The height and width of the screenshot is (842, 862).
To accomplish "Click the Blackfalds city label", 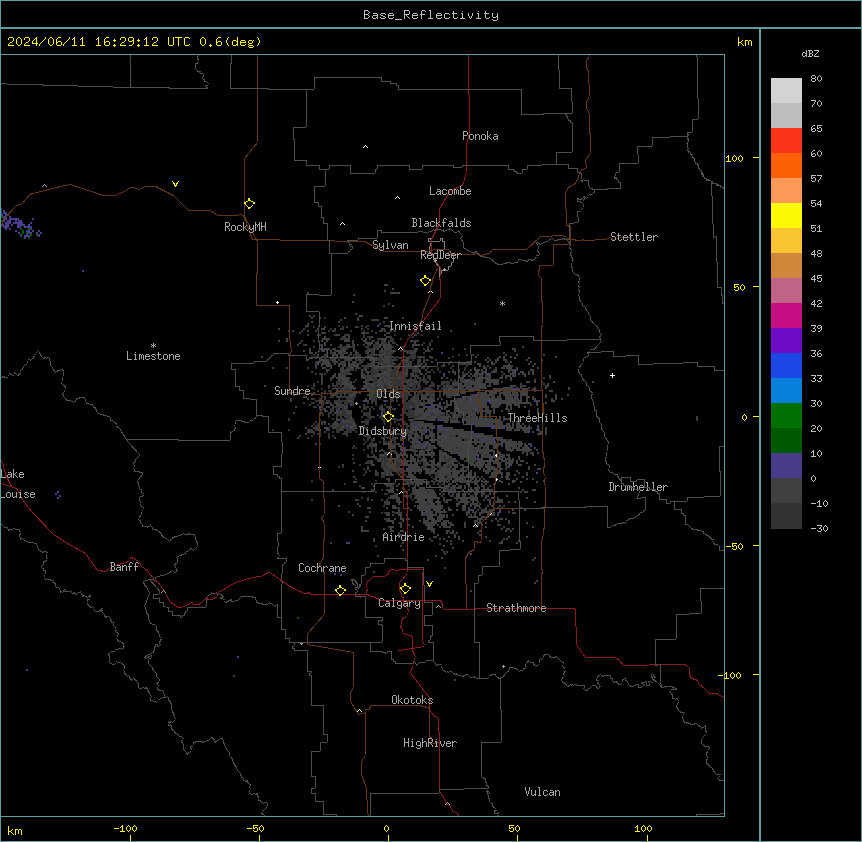I will (x=441, y=223).
